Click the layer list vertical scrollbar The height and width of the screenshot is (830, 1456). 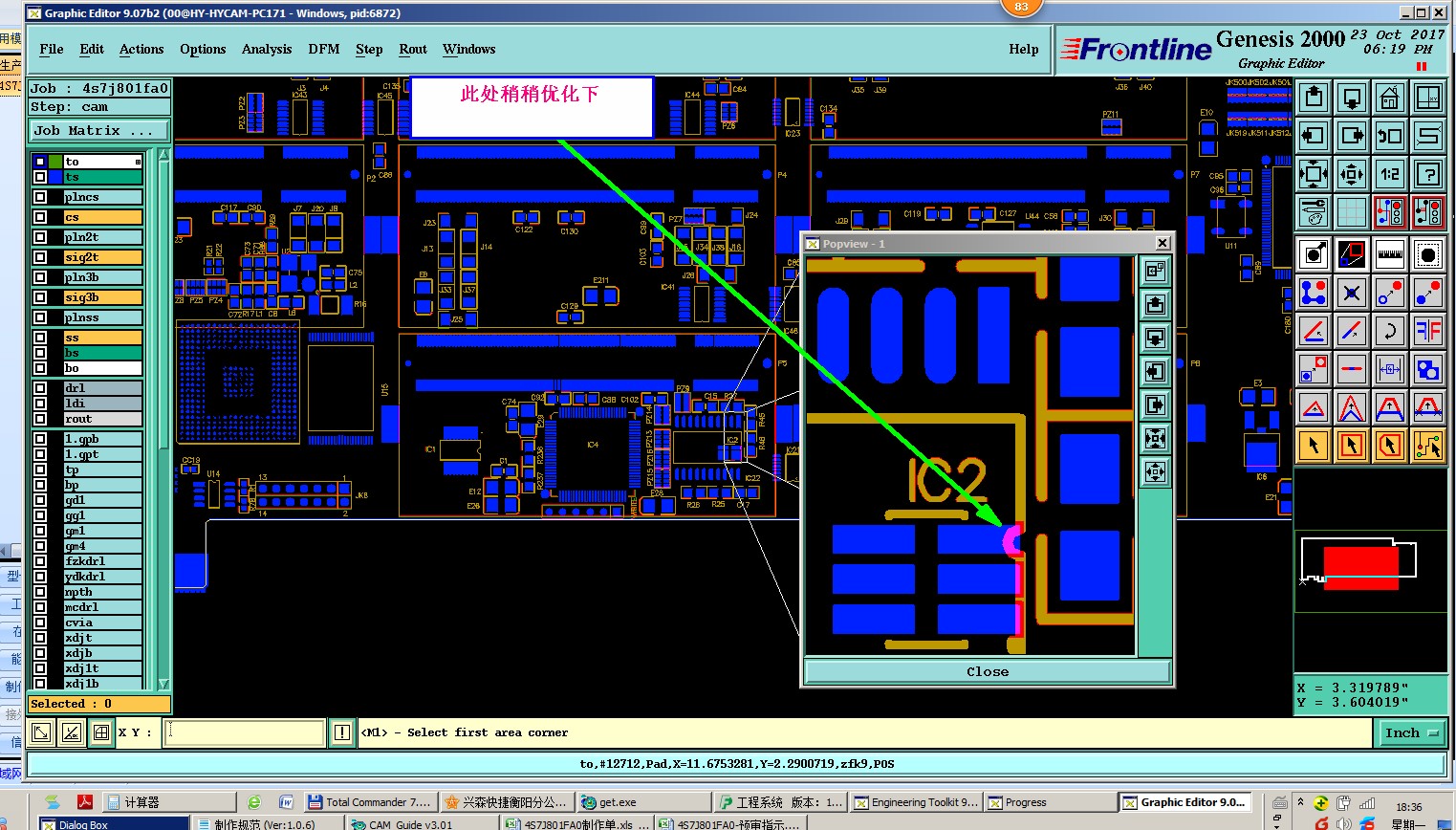(x=163, y=419)
